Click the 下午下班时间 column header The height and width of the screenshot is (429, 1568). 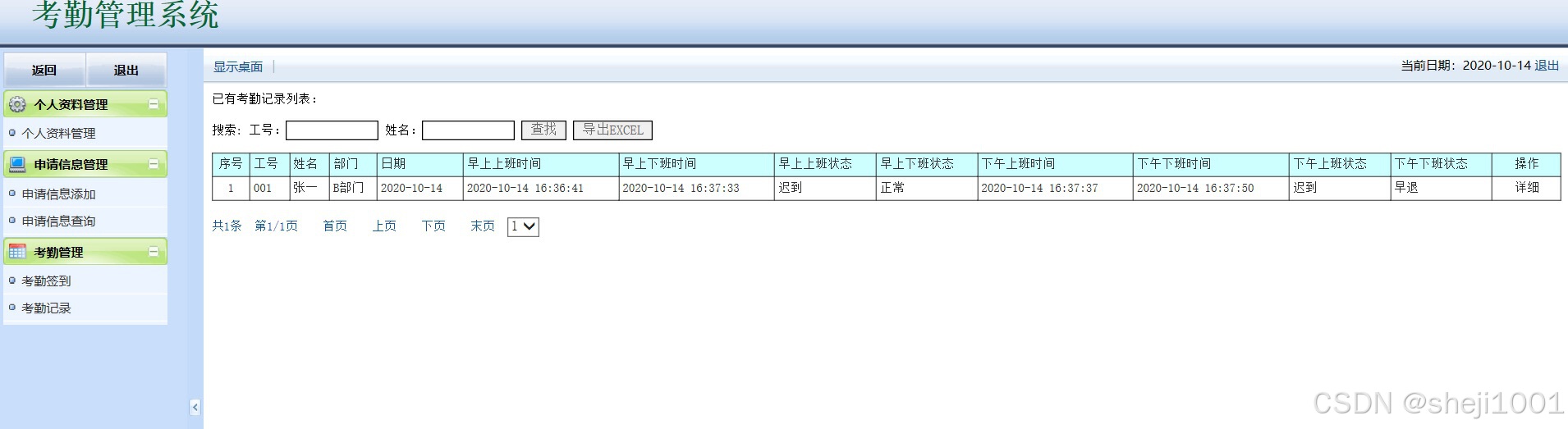pos(1211,164)
